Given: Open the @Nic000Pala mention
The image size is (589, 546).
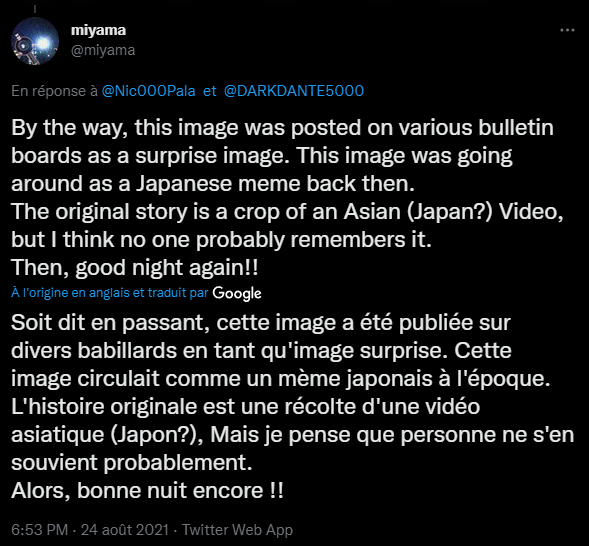Looking at the screenshot, I should (149, 91).
